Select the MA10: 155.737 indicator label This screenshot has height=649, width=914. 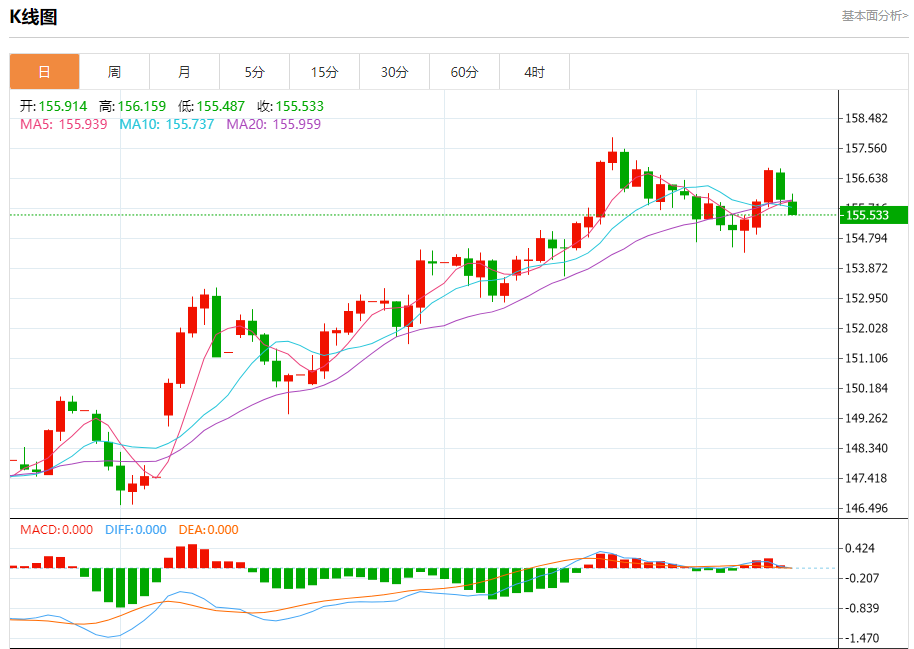click(x=167, y=124)
